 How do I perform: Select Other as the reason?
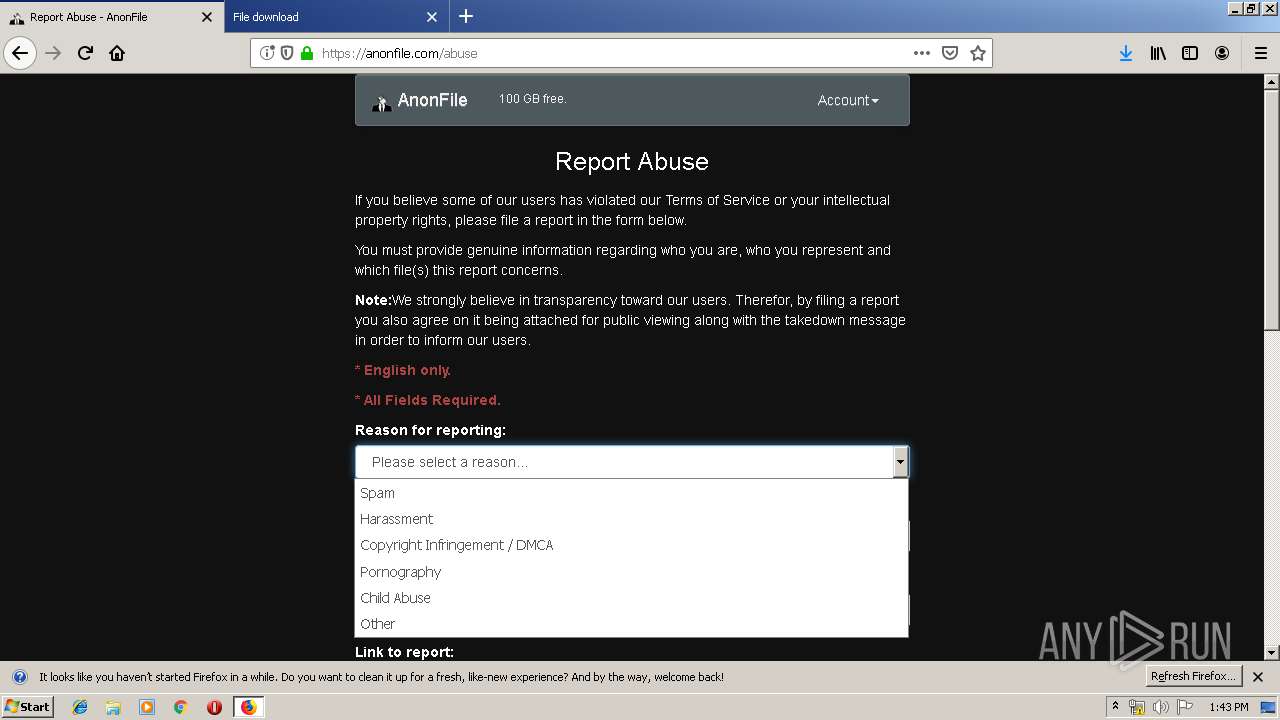point(632,624)
